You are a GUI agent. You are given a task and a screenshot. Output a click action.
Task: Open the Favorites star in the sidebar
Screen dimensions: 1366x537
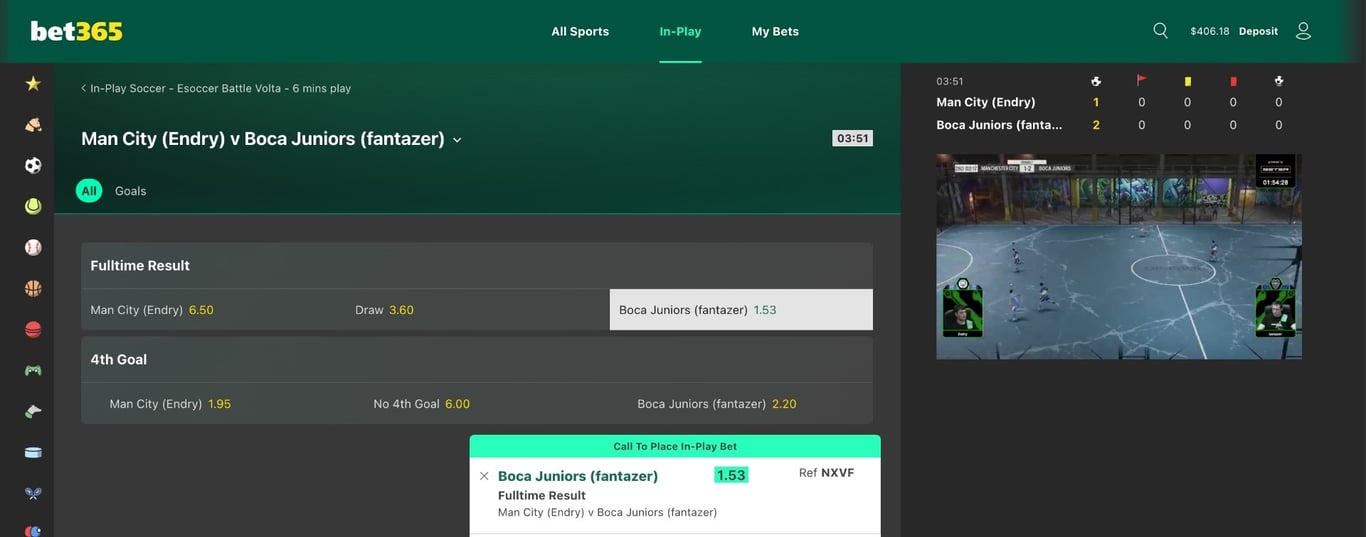click(33, 84)
